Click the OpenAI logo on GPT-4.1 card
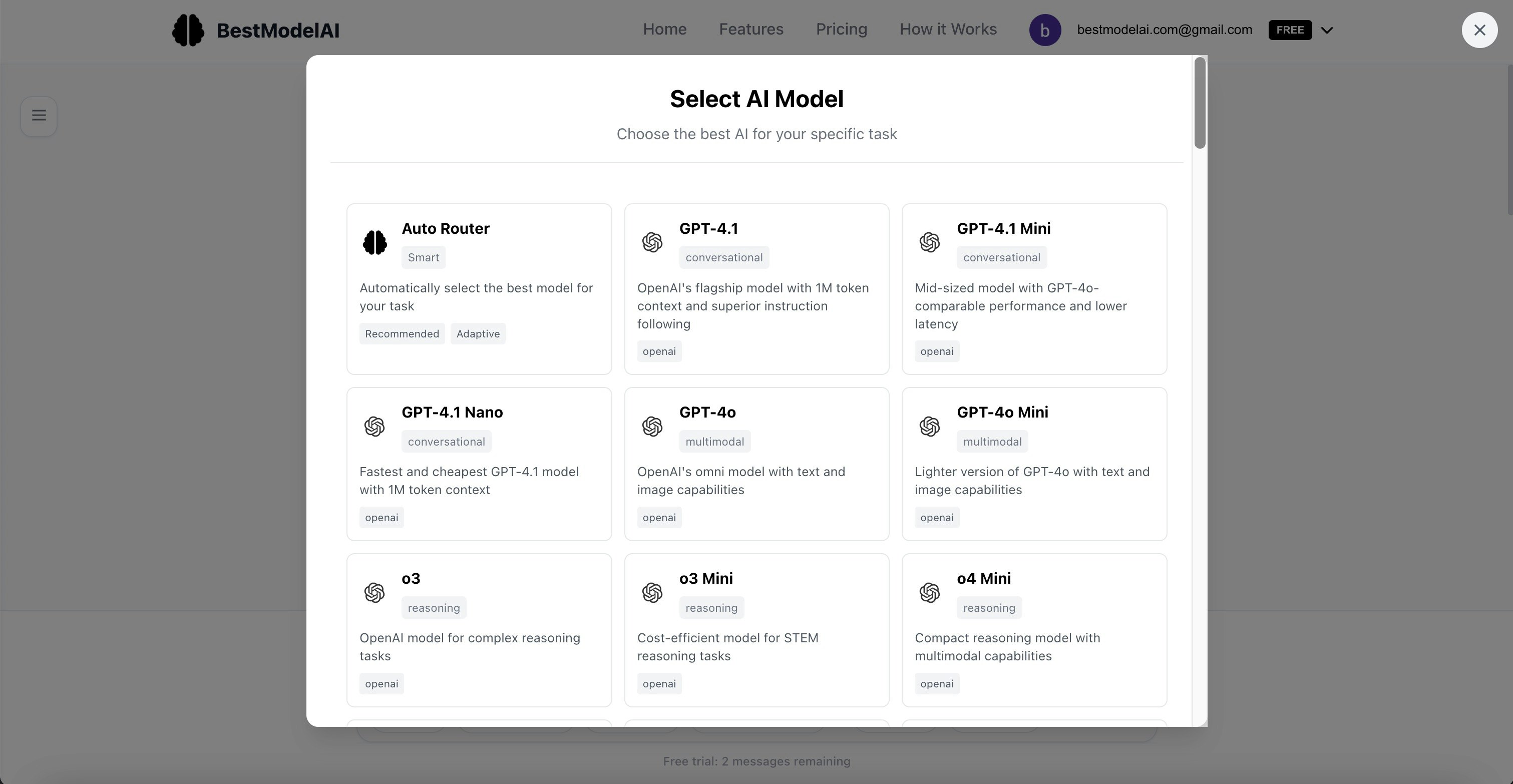This screenshot has width=1513, height=784. point(652,242)
